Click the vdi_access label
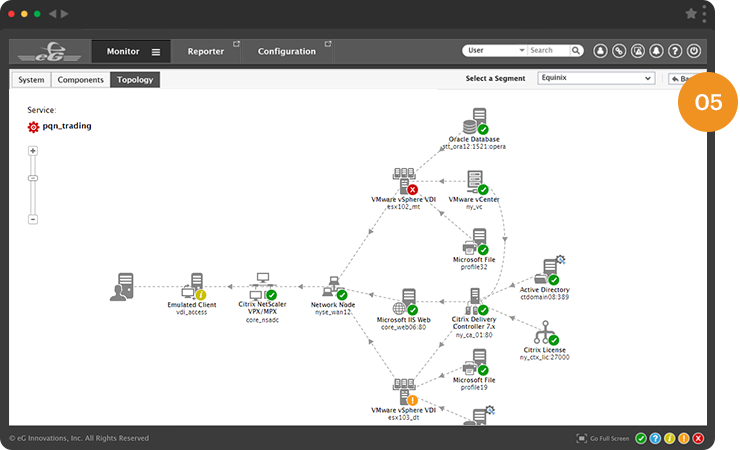The height and width of the screenshot is (450, 740). pos(192,312)
